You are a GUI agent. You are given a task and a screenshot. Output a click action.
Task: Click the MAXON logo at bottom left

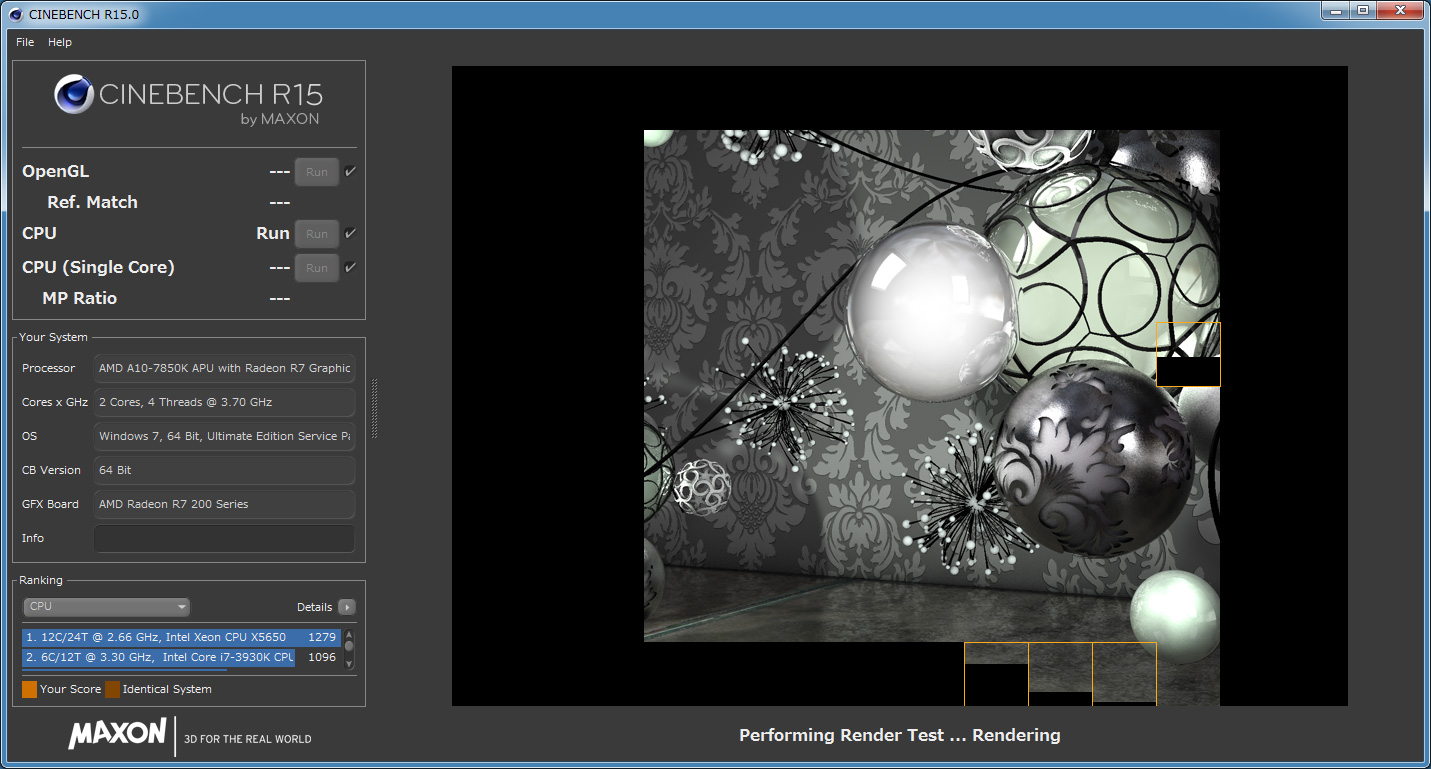click(x=117, y=733)
